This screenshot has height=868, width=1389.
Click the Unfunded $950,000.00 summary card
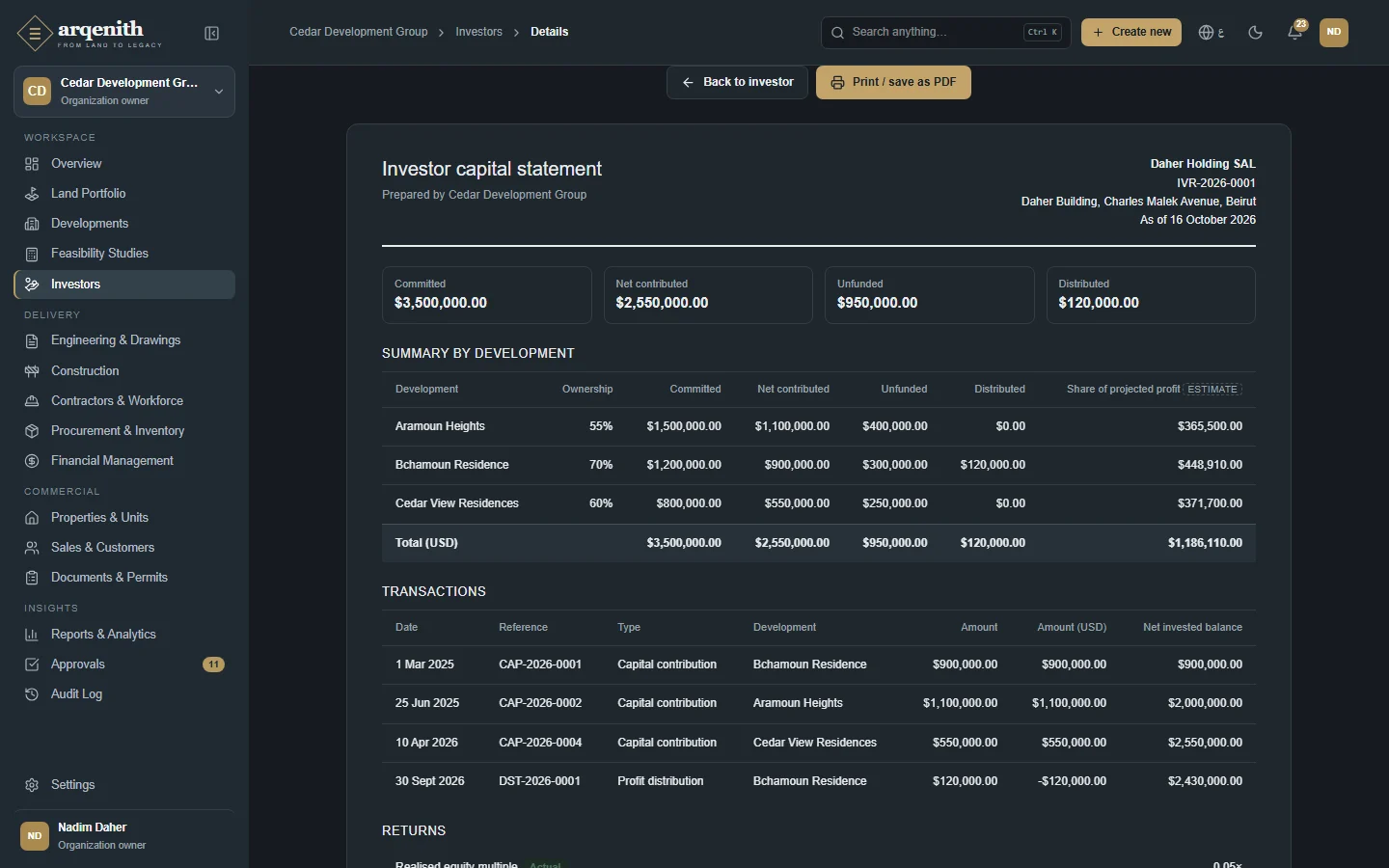[929, 295]
